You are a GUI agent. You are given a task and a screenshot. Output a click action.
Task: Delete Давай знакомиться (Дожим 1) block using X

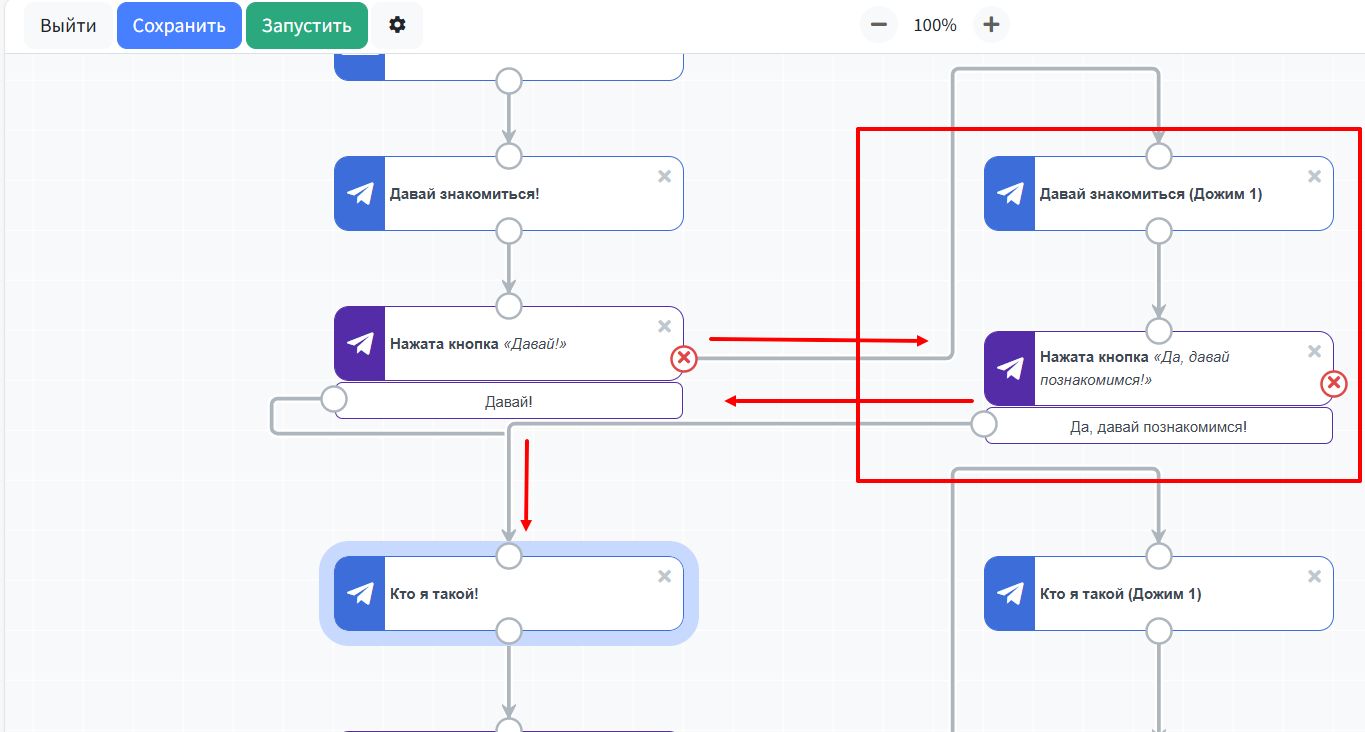coord(1314,176)
